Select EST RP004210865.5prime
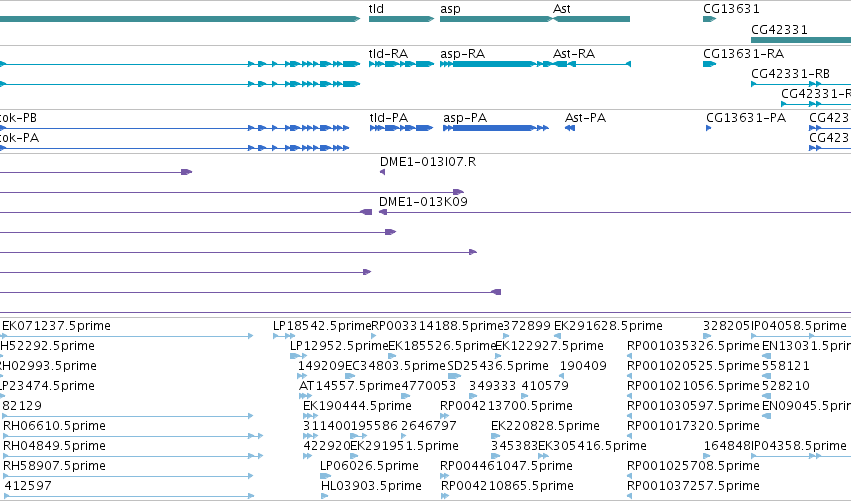Viewport: 851px width, 501px height. [x=507, y=486]
